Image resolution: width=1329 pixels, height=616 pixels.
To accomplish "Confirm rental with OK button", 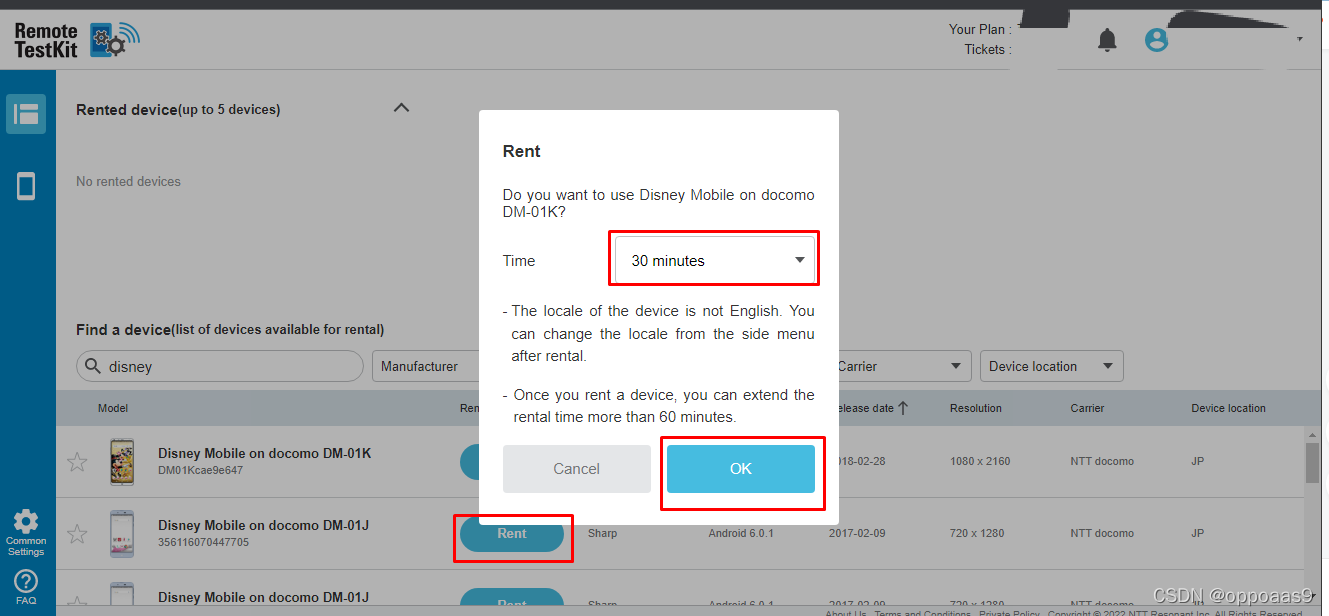I will pos(741,469).
